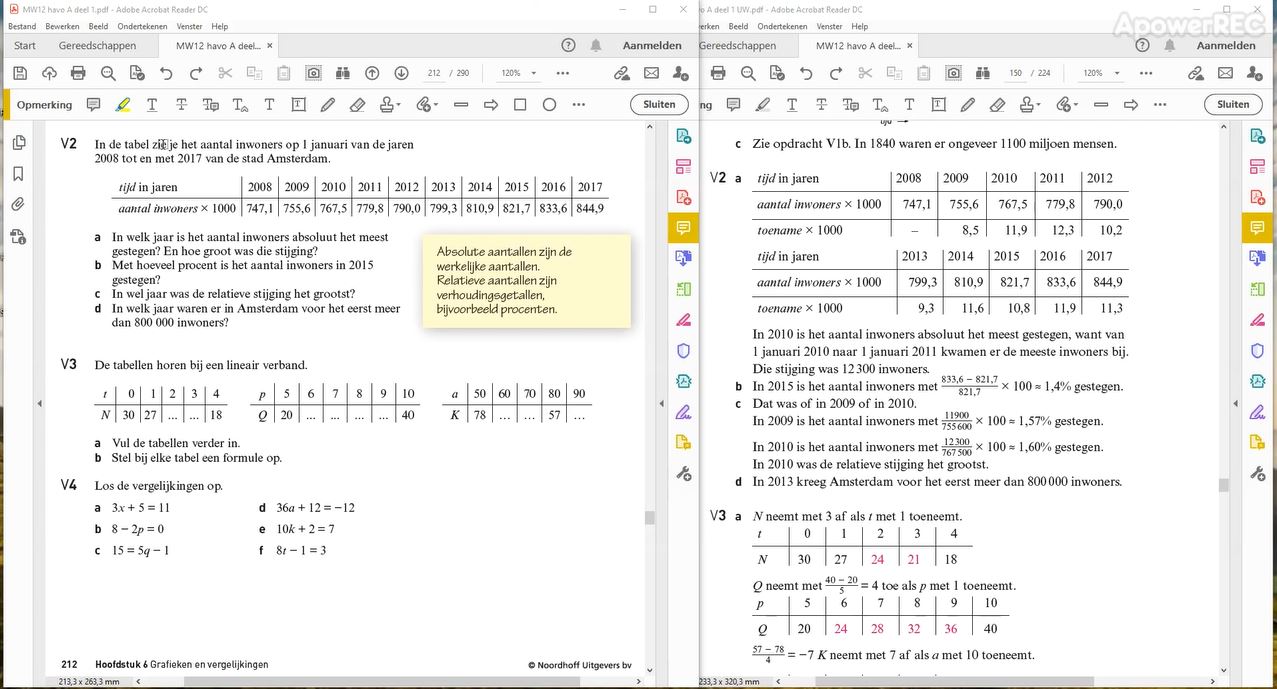Select the line drawing tool in left window

(x=461, y=104)
